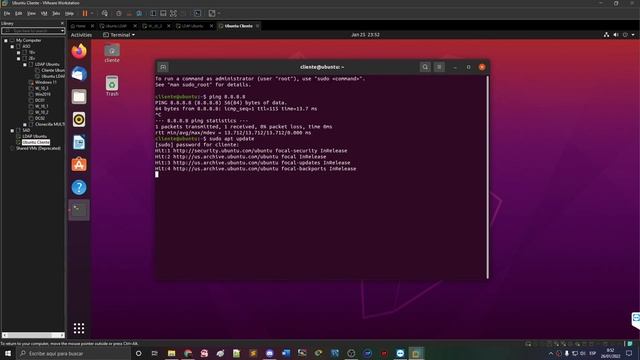Image resolution: width=640 pixels, height=360 pixels.
Task: Click Activities in the Ubuntu top bar
Action: point(81,35)
